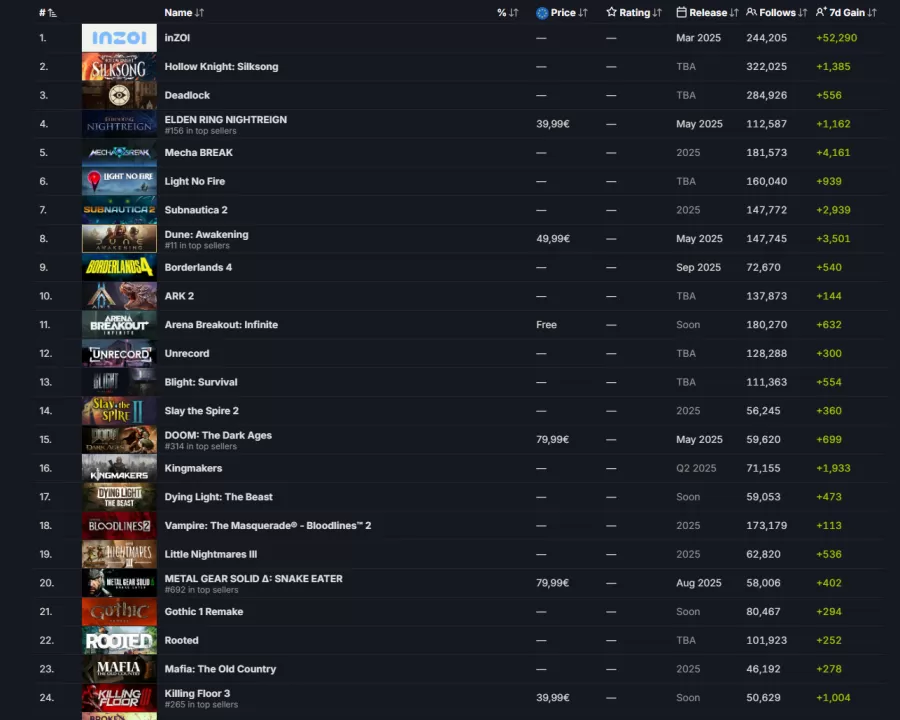
Task: Open Blight: Survival title link
Action: click(200, 382)
